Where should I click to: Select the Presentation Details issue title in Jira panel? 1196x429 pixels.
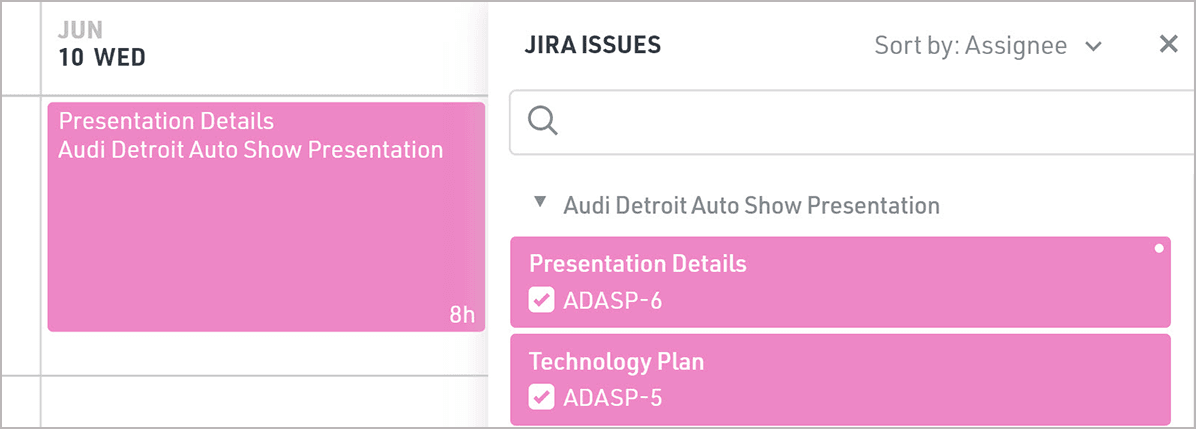(637, 264)
